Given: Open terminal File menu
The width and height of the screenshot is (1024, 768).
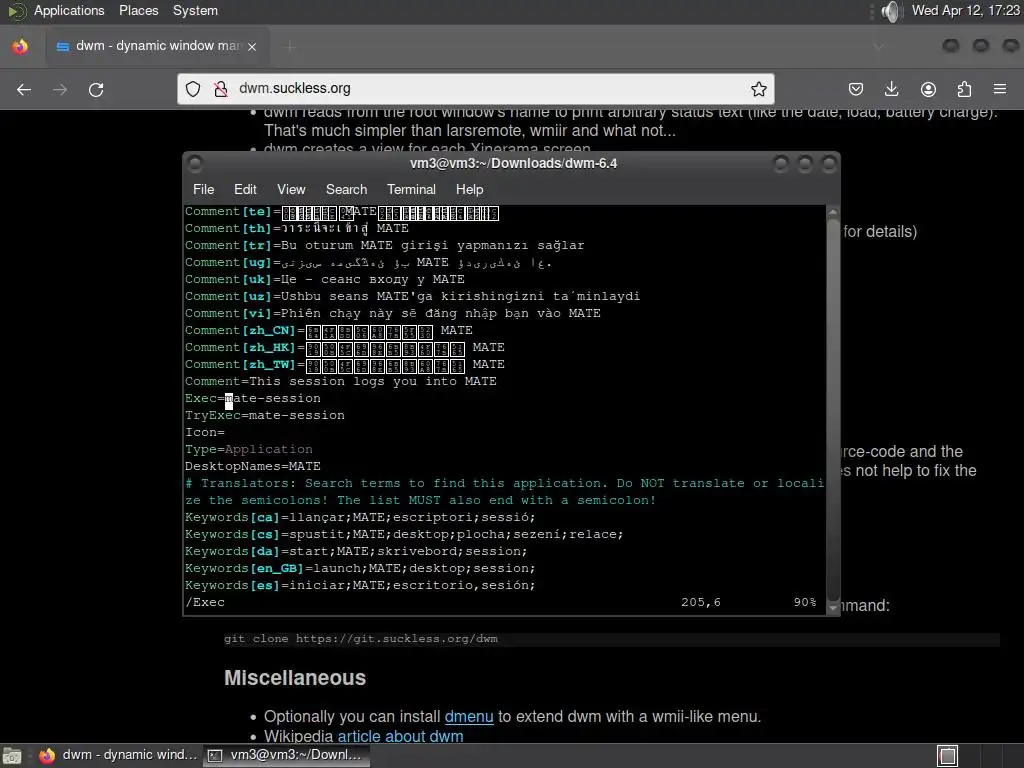Looking at the screenshot, I should click(x=203, y=189).
